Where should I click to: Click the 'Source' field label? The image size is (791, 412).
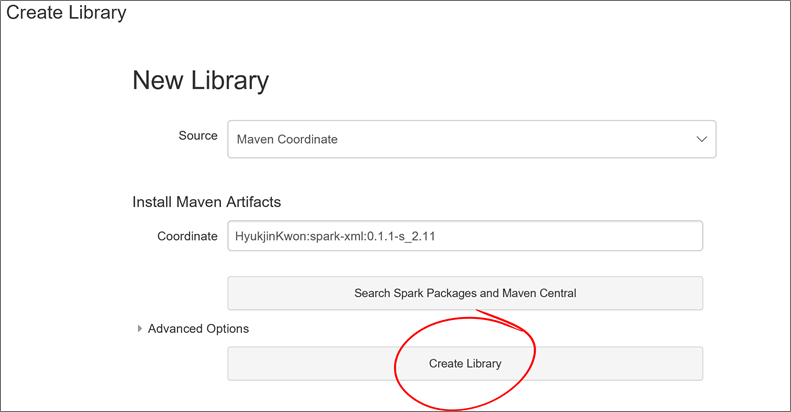[197, 136]
